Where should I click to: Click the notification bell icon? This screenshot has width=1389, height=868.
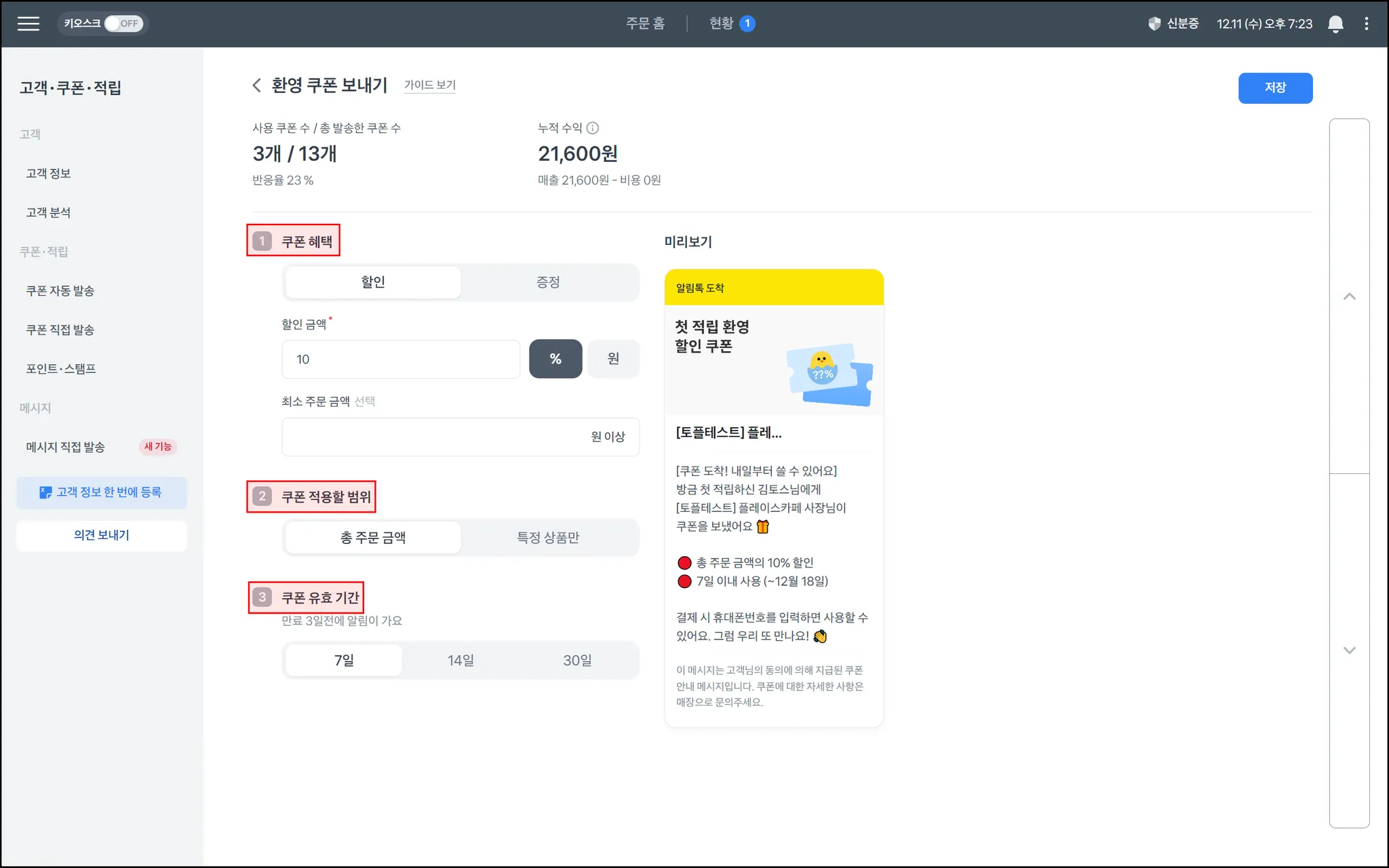1335,24
